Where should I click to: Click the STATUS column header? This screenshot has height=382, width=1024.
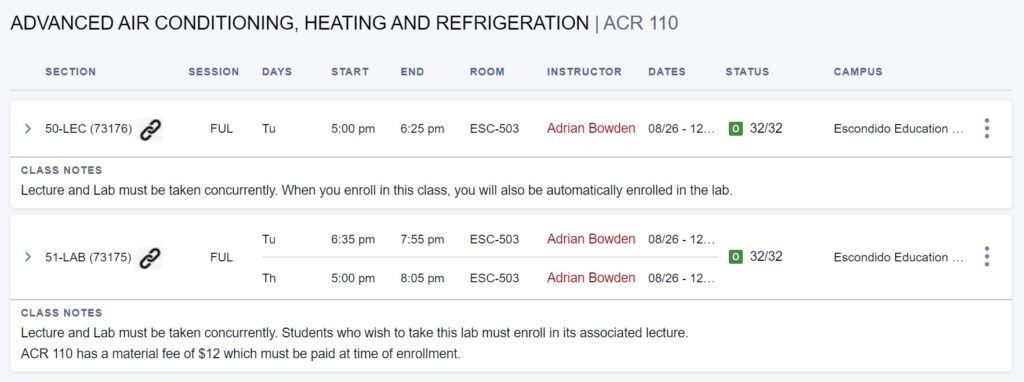click(x=747, y=72)
